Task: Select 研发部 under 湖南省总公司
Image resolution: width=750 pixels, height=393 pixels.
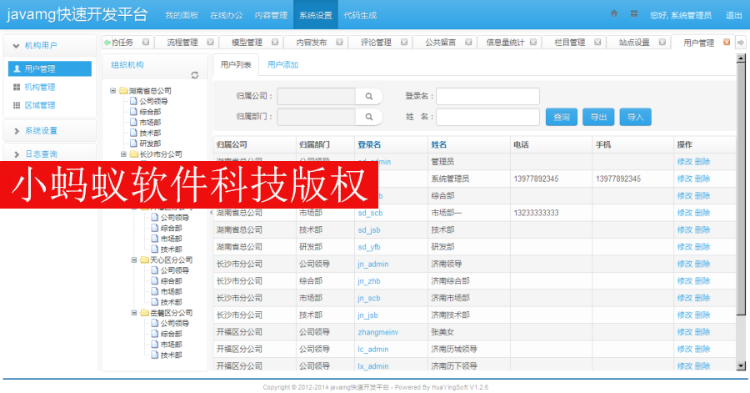Action: pyautogui.click(x=150, y=143)
